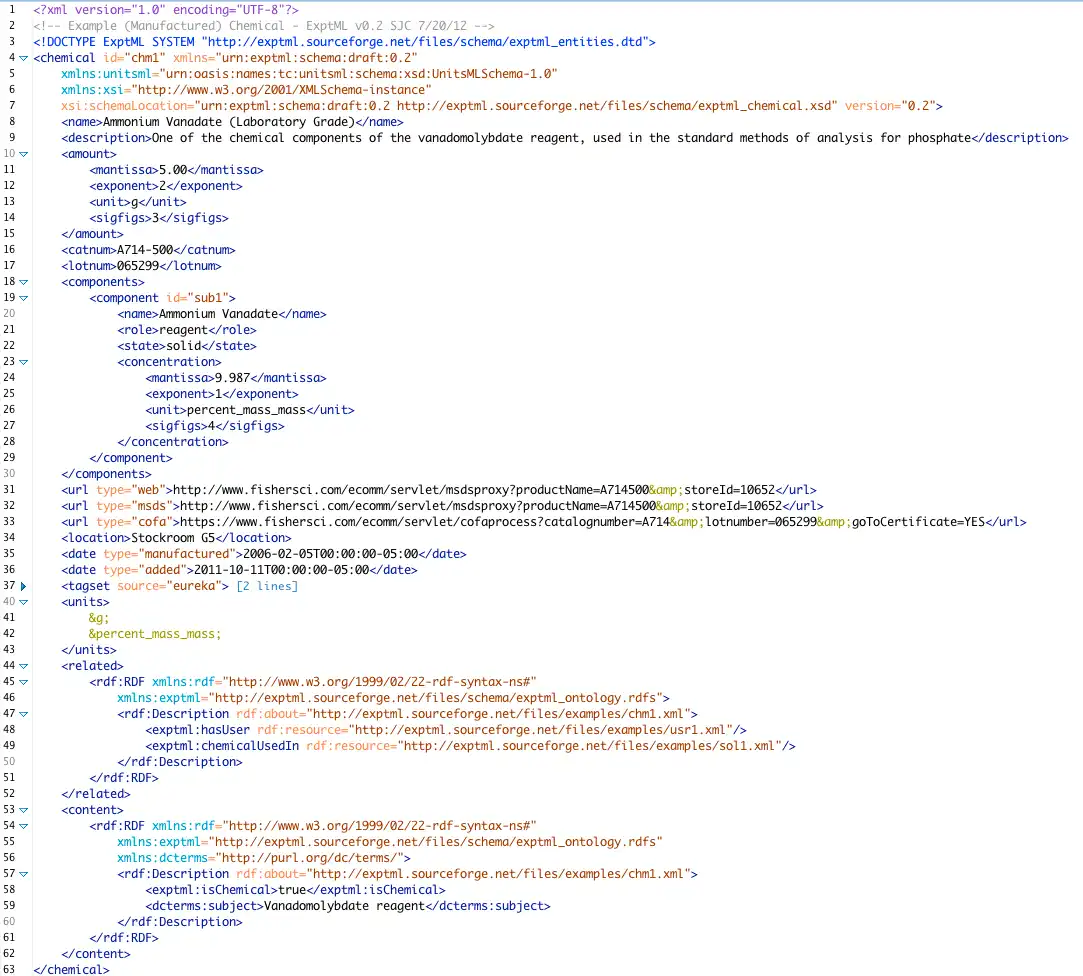1083x976 pixels.
Task: Click the amount sigfigs value 3
Action: (x=155, y=218)
